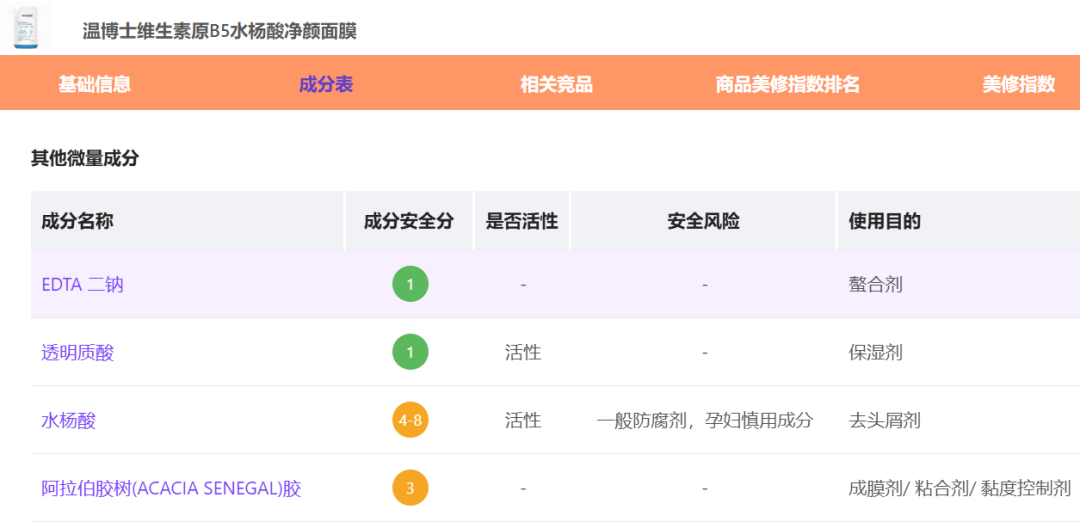Go to the 美修指数 tab
Viewport: 1080px width, 522px height.
coord(1018,84)
